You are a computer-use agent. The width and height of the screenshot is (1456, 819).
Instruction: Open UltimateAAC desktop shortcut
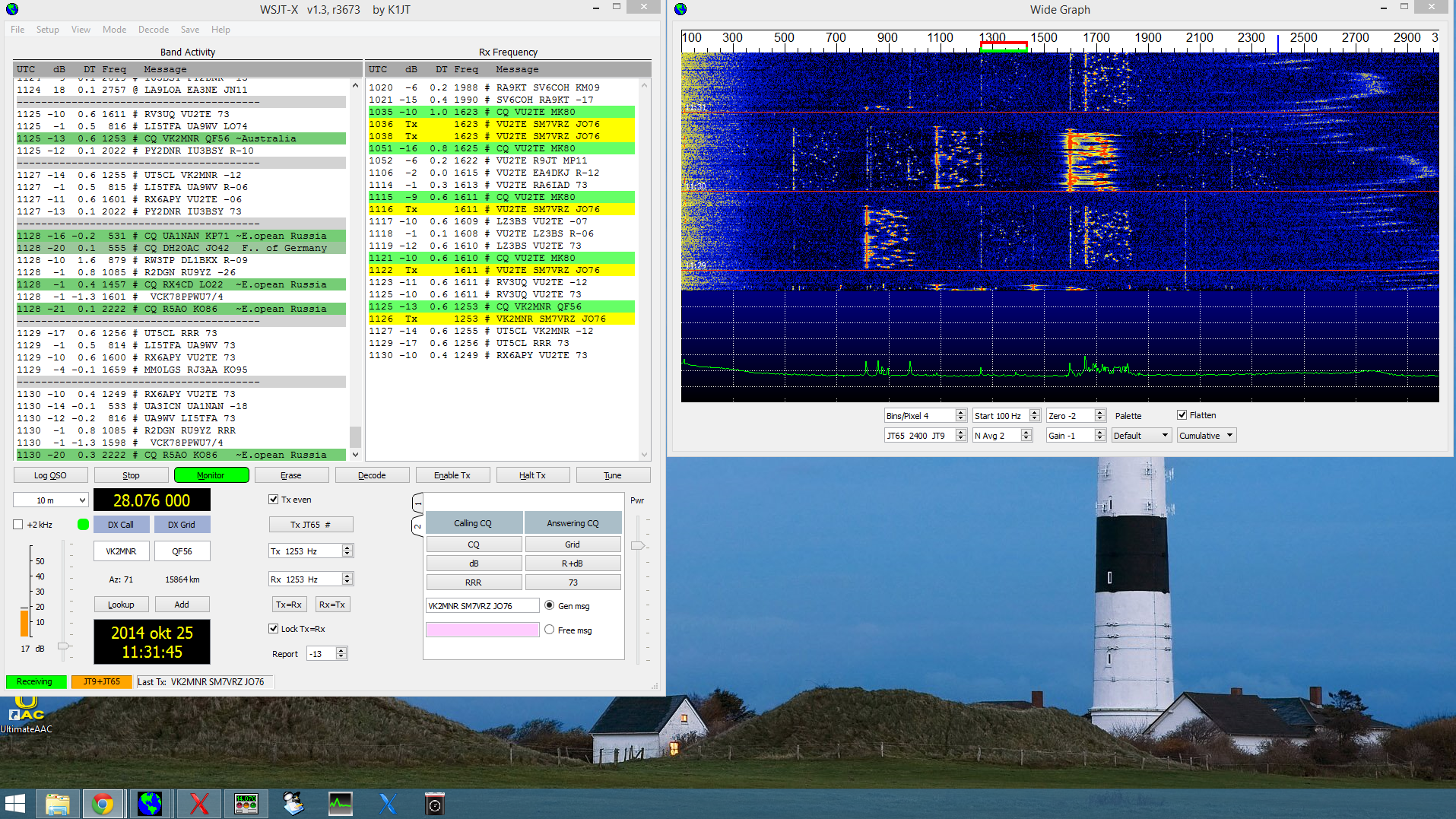pos(26,715)
